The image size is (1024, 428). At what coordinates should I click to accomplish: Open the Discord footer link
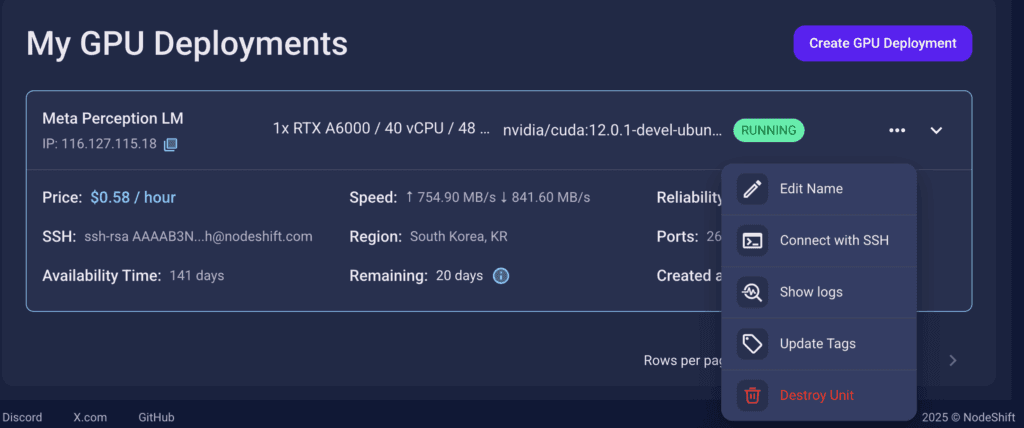[22, 417]
